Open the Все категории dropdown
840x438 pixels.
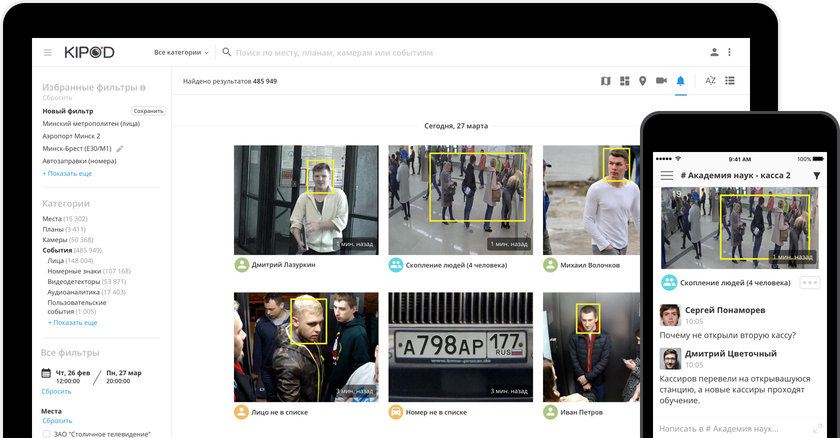181,52
